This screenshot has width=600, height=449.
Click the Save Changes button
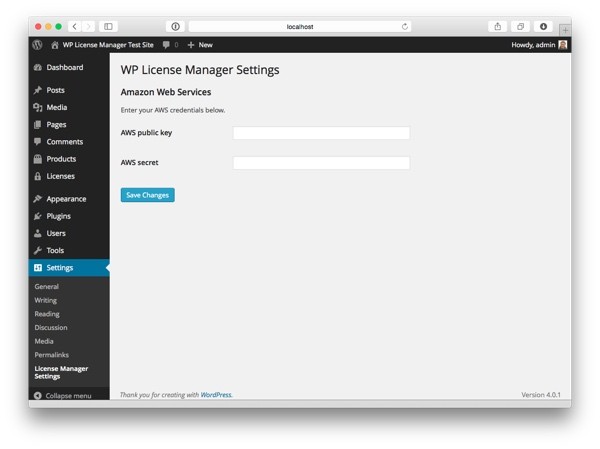tap(148, 195)
